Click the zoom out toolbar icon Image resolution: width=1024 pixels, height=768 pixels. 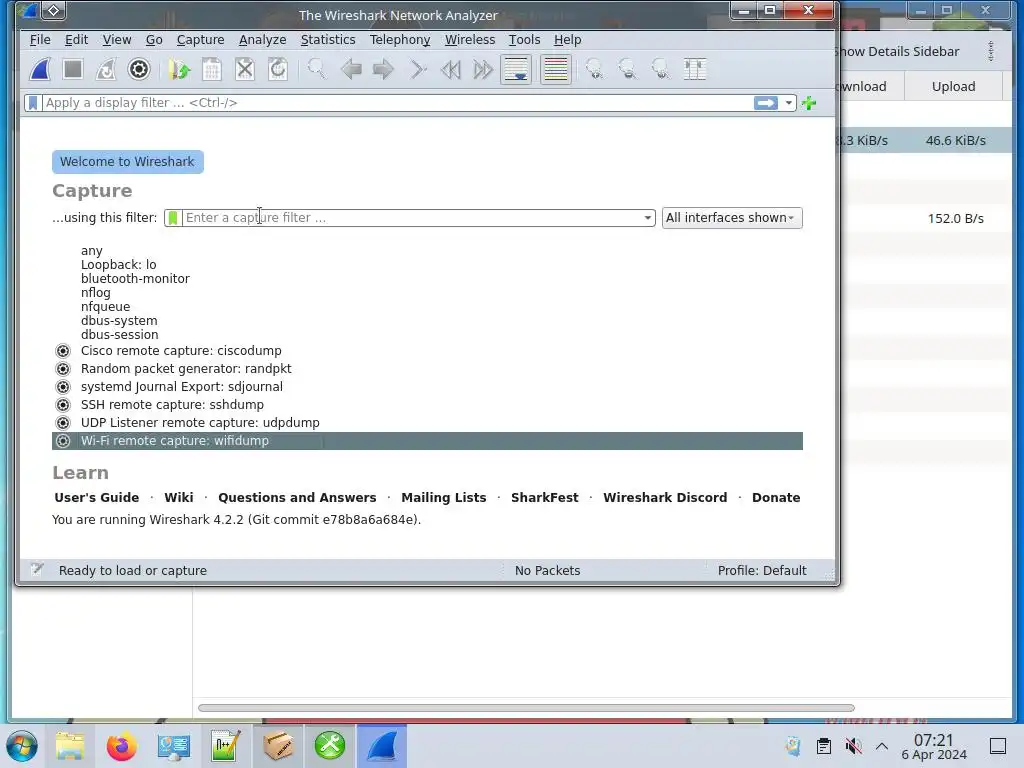628,69
